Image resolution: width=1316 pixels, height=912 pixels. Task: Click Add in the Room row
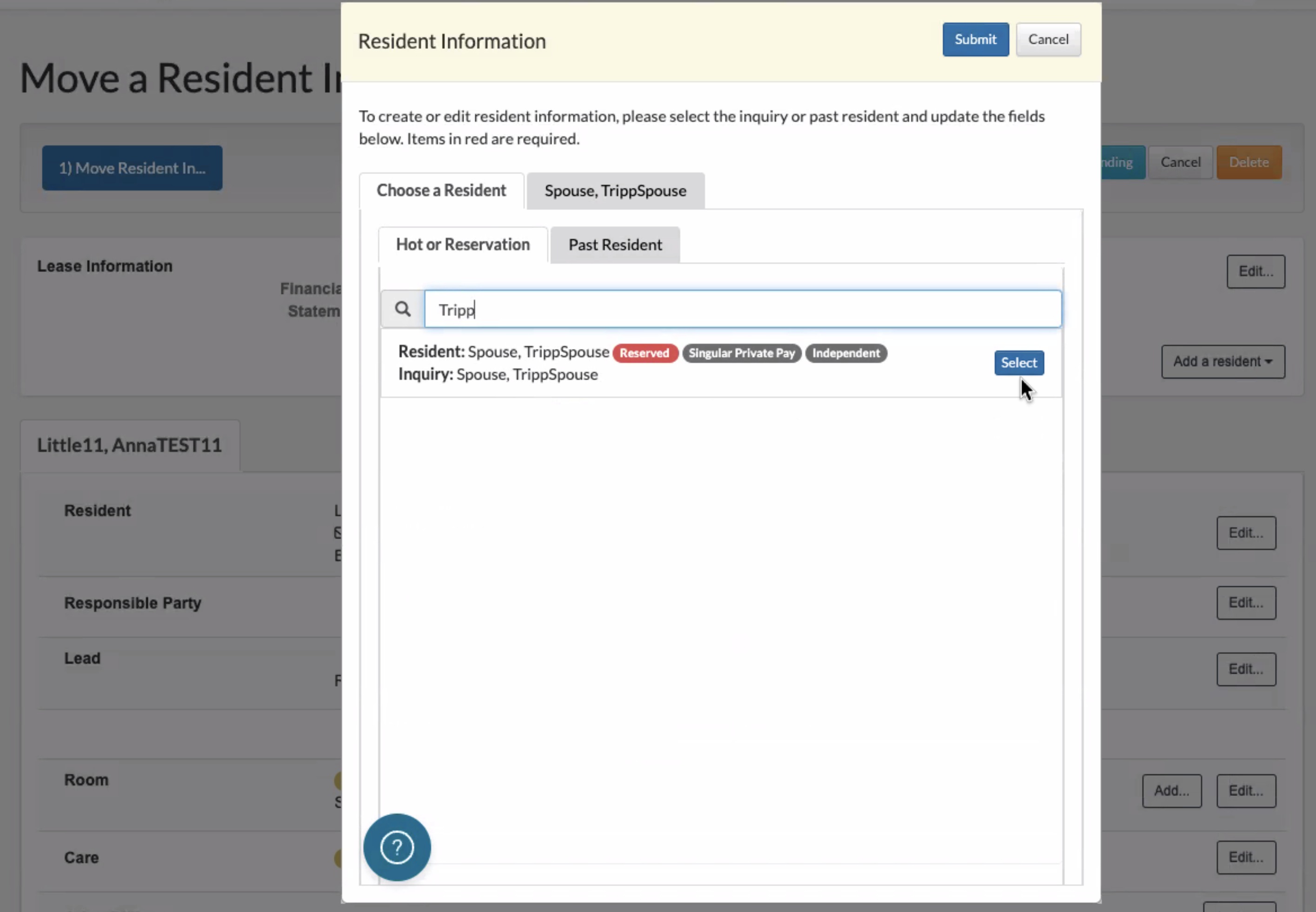[x=1171, y=791]
